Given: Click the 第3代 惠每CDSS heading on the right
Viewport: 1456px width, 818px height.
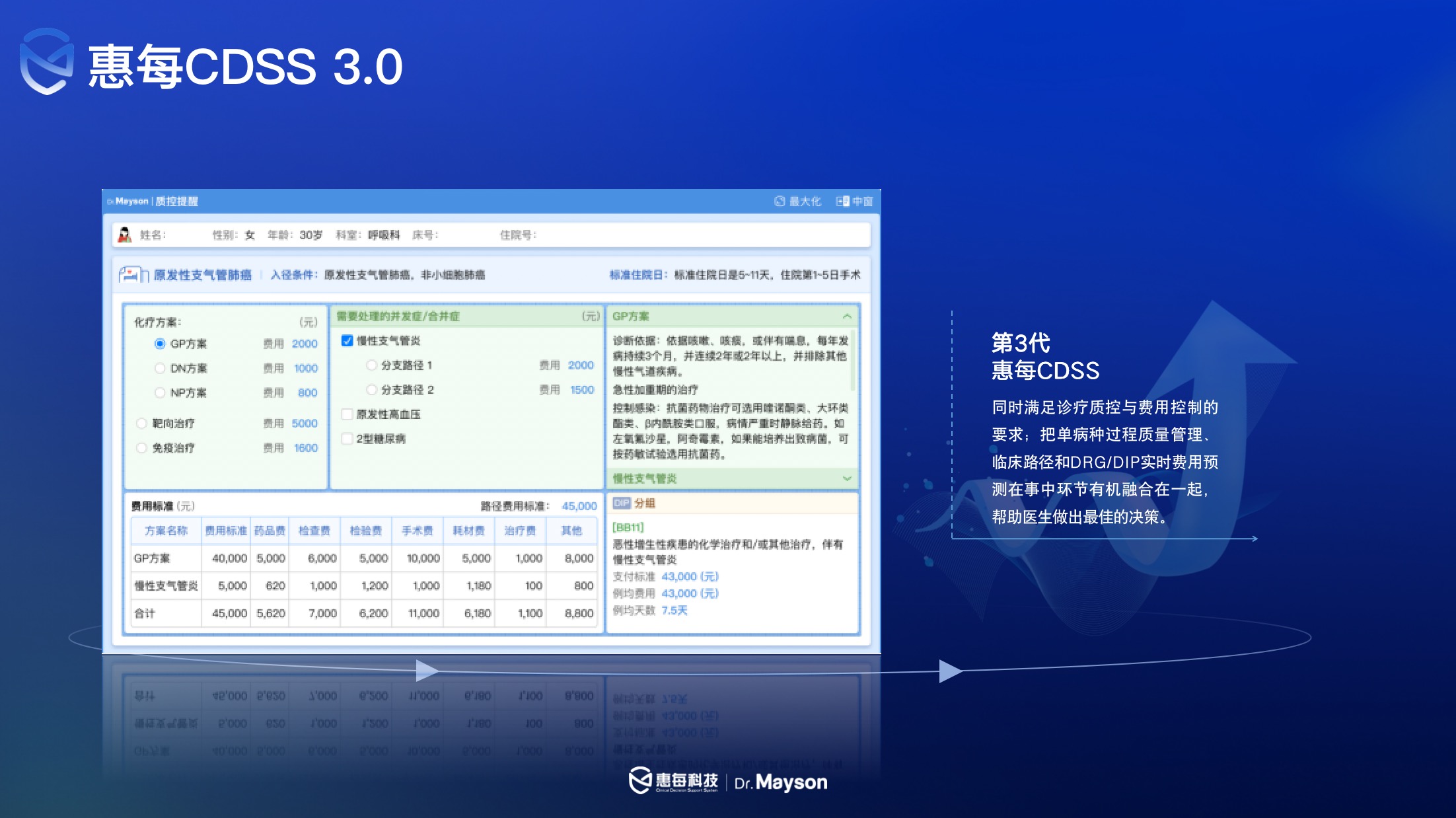Looking at the screenshot, I should click(x=1045, y=357).
